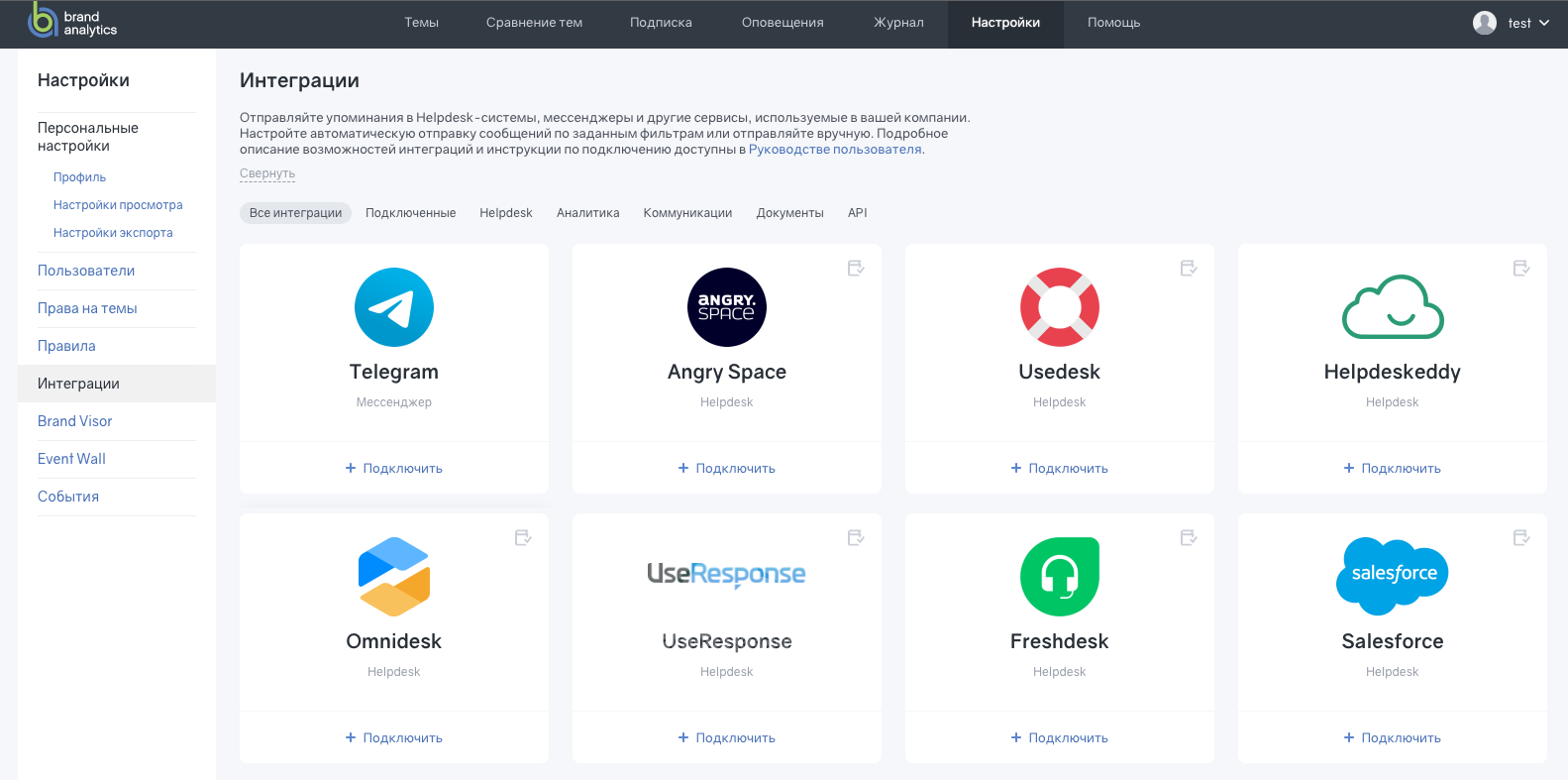Open the Темы menu

[x=422, y=23]
